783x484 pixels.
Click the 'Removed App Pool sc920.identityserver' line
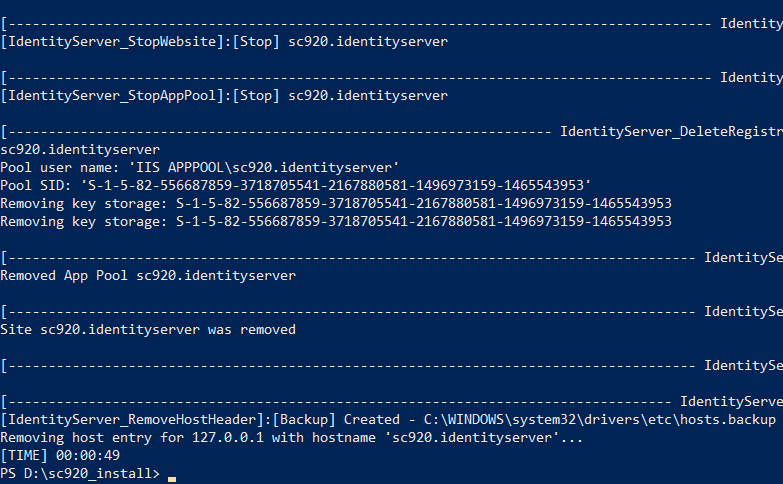point(148,275)
